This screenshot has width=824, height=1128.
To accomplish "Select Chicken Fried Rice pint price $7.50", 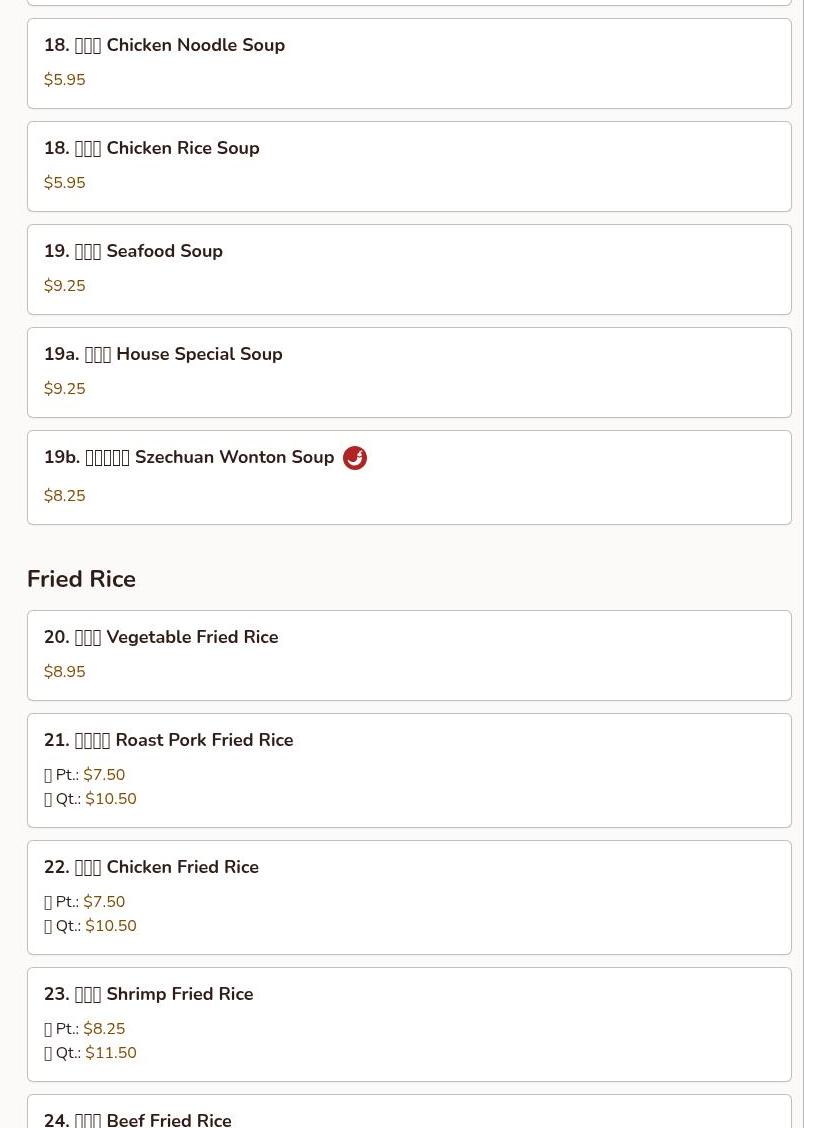I will tap(104, 902).
